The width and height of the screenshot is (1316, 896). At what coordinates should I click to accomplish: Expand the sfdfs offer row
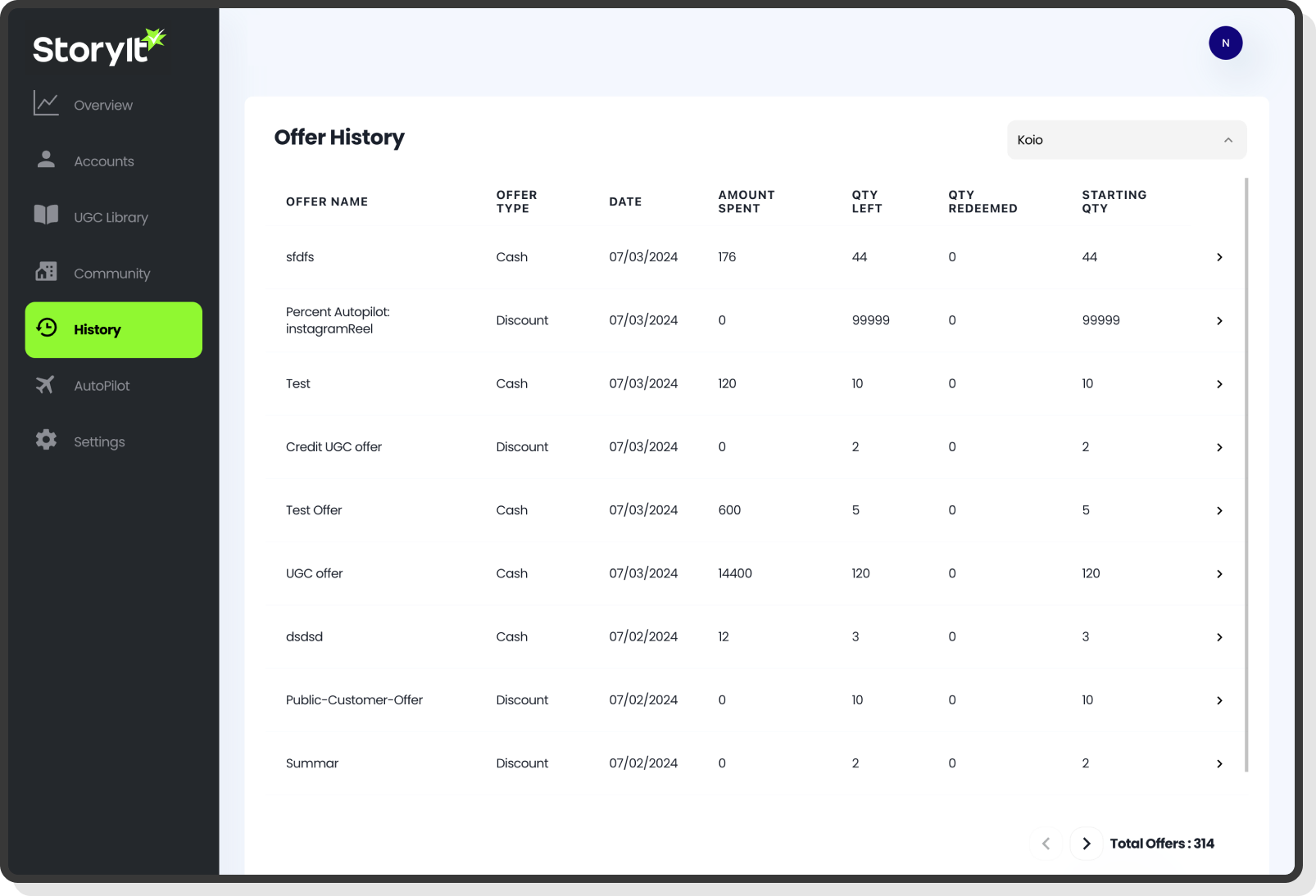pos(1219,256)
